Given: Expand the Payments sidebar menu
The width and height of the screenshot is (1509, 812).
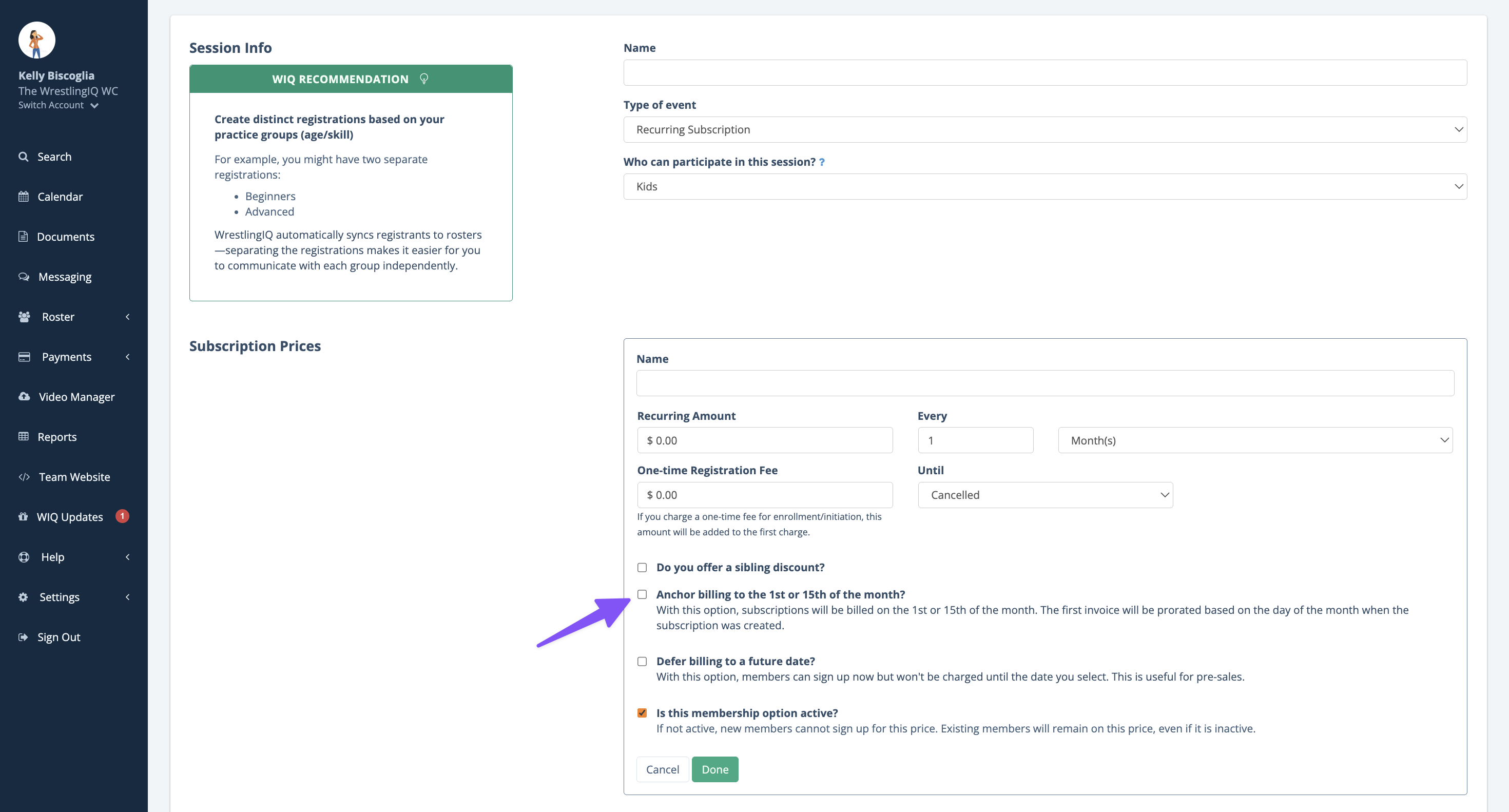Looking at the screenshot, I should pyautogui.click(x=66, y=357).
